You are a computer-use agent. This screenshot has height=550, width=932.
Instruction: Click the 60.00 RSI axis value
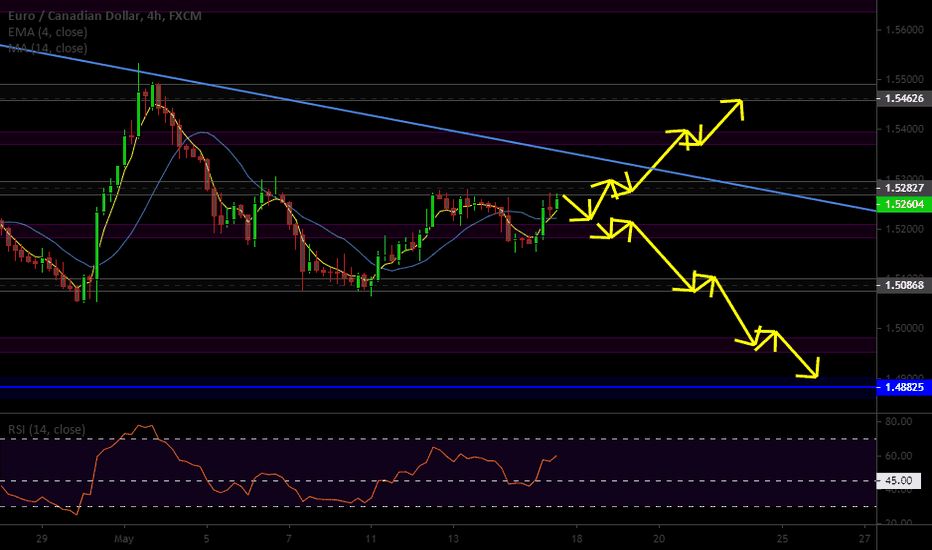tap(898, 456)
